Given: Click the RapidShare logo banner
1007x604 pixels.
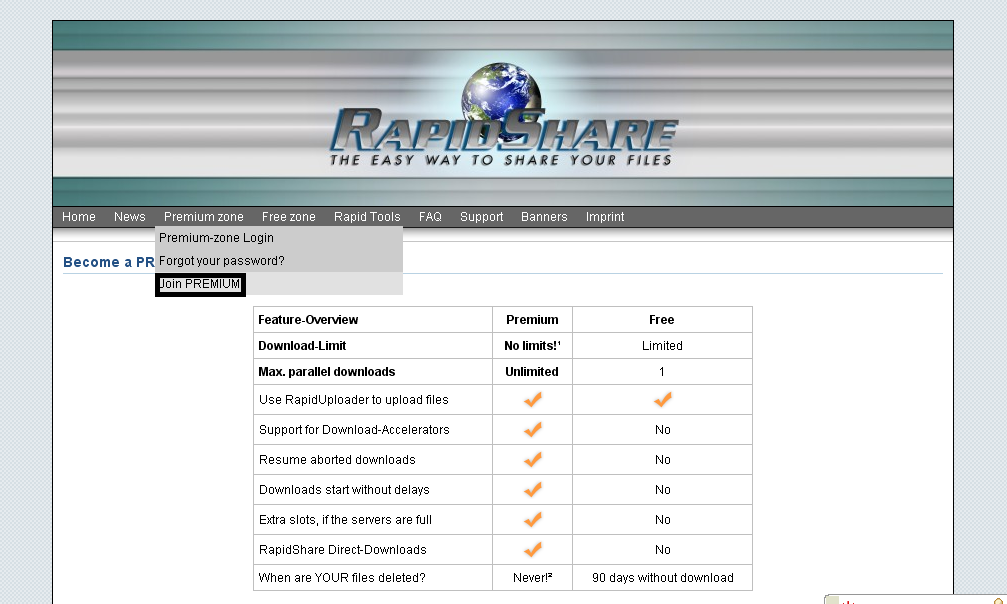Looking at the screenshot, I should click(503, 114).
